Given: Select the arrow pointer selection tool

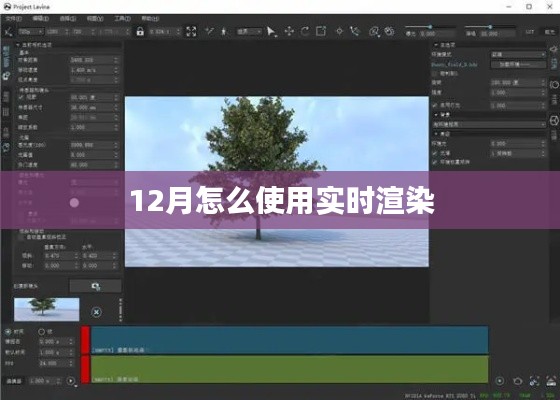Looking at the screenshot, I should (271, 31).
